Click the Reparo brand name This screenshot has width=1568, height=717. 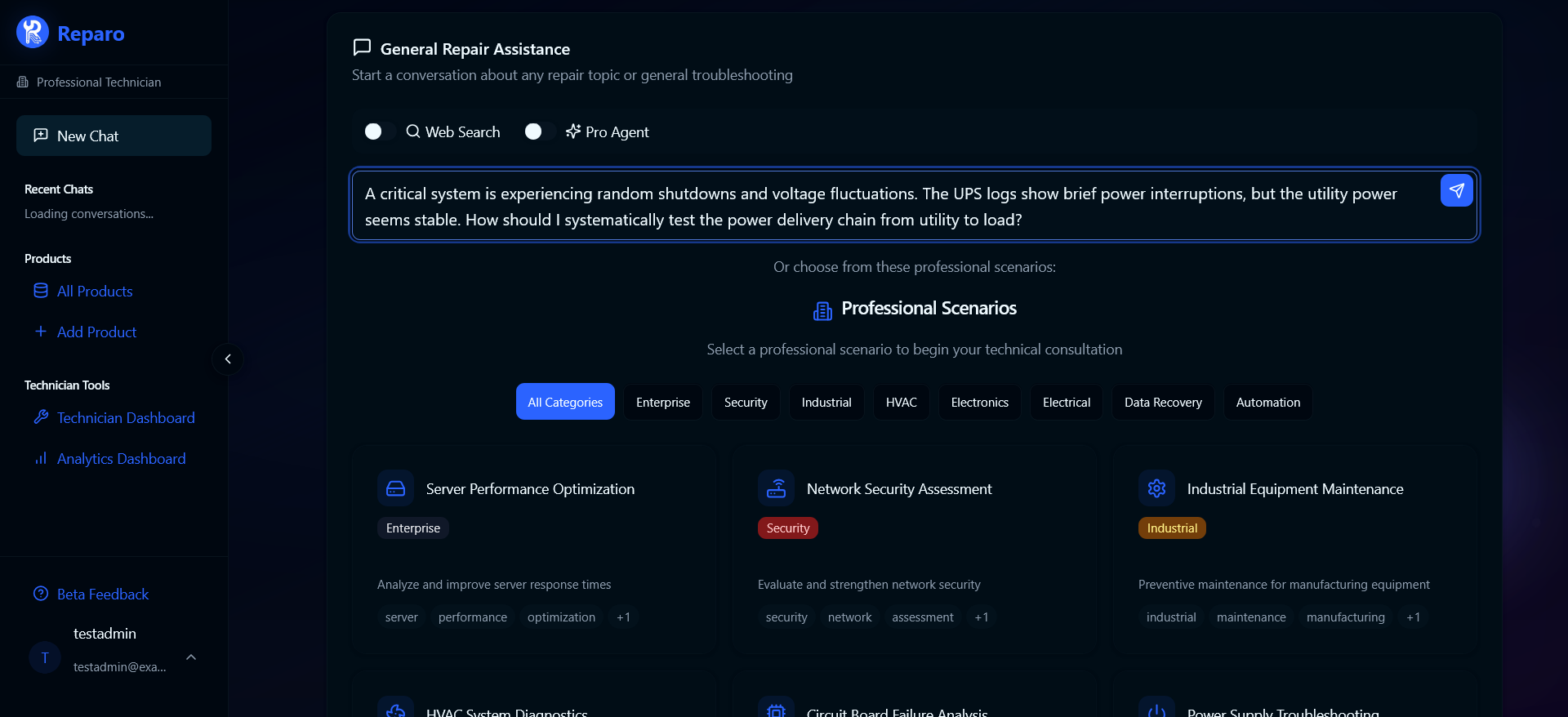coord(91,33)
